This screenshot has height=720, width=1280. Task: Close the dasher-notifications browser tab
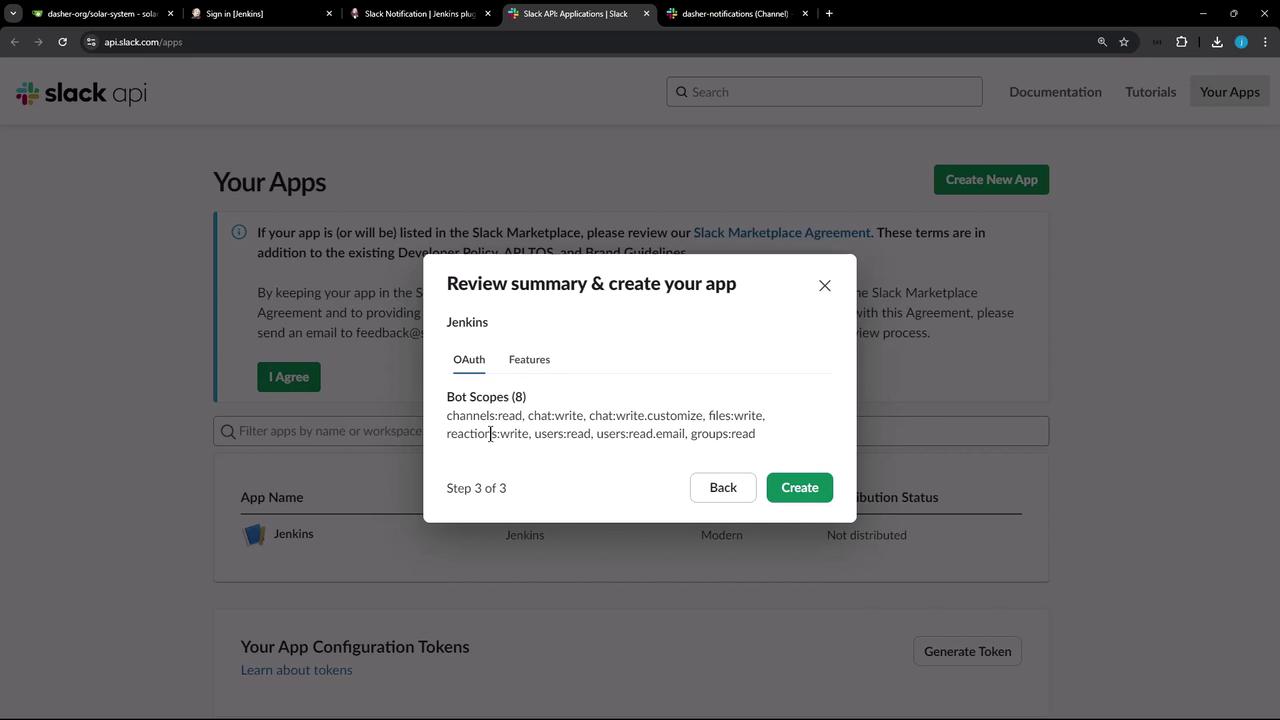click(x=805, y=14)
